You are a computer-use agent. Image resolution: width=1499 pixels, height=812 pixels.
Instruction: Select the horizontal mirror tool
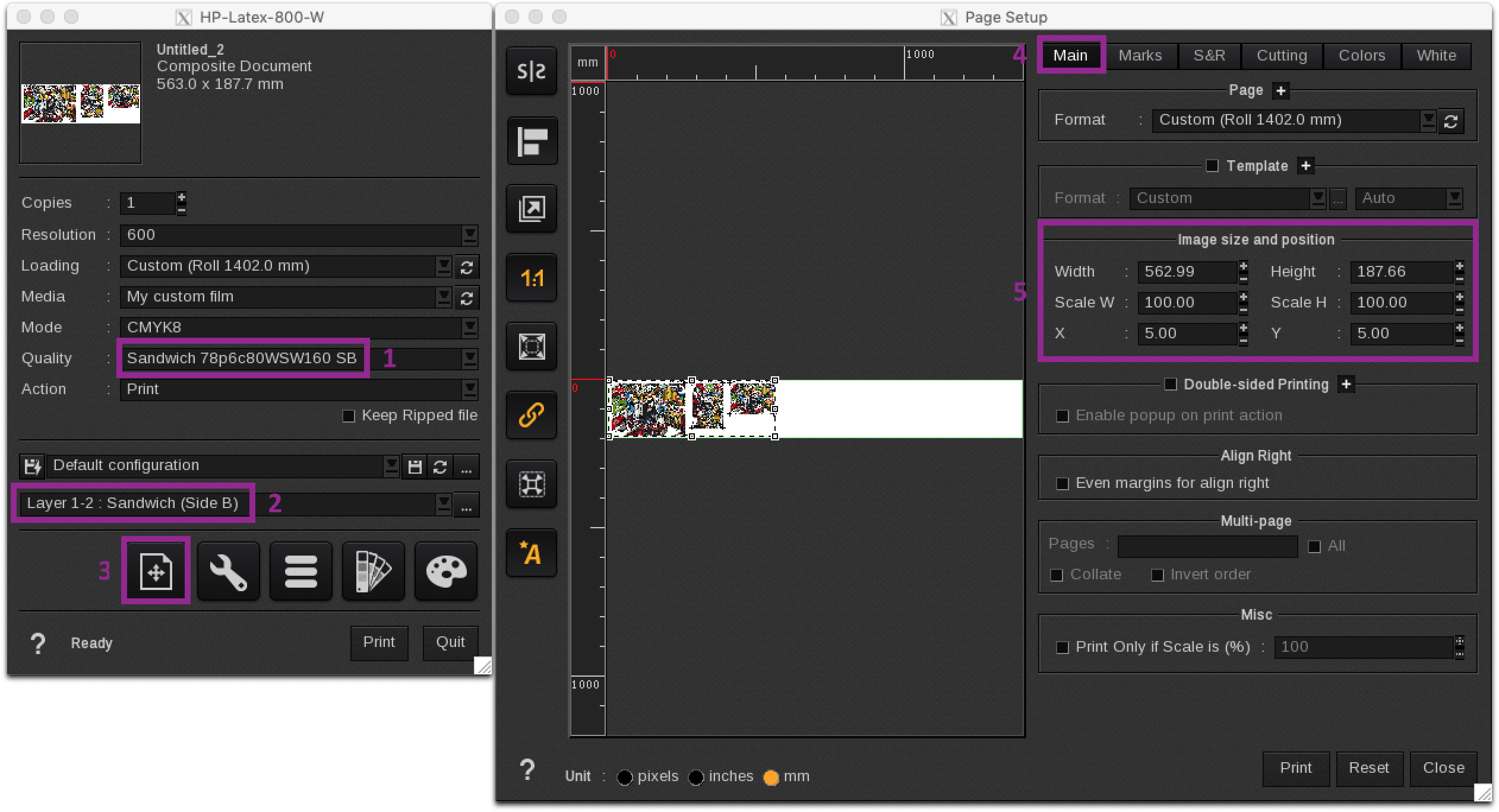(x=530, y=71)
